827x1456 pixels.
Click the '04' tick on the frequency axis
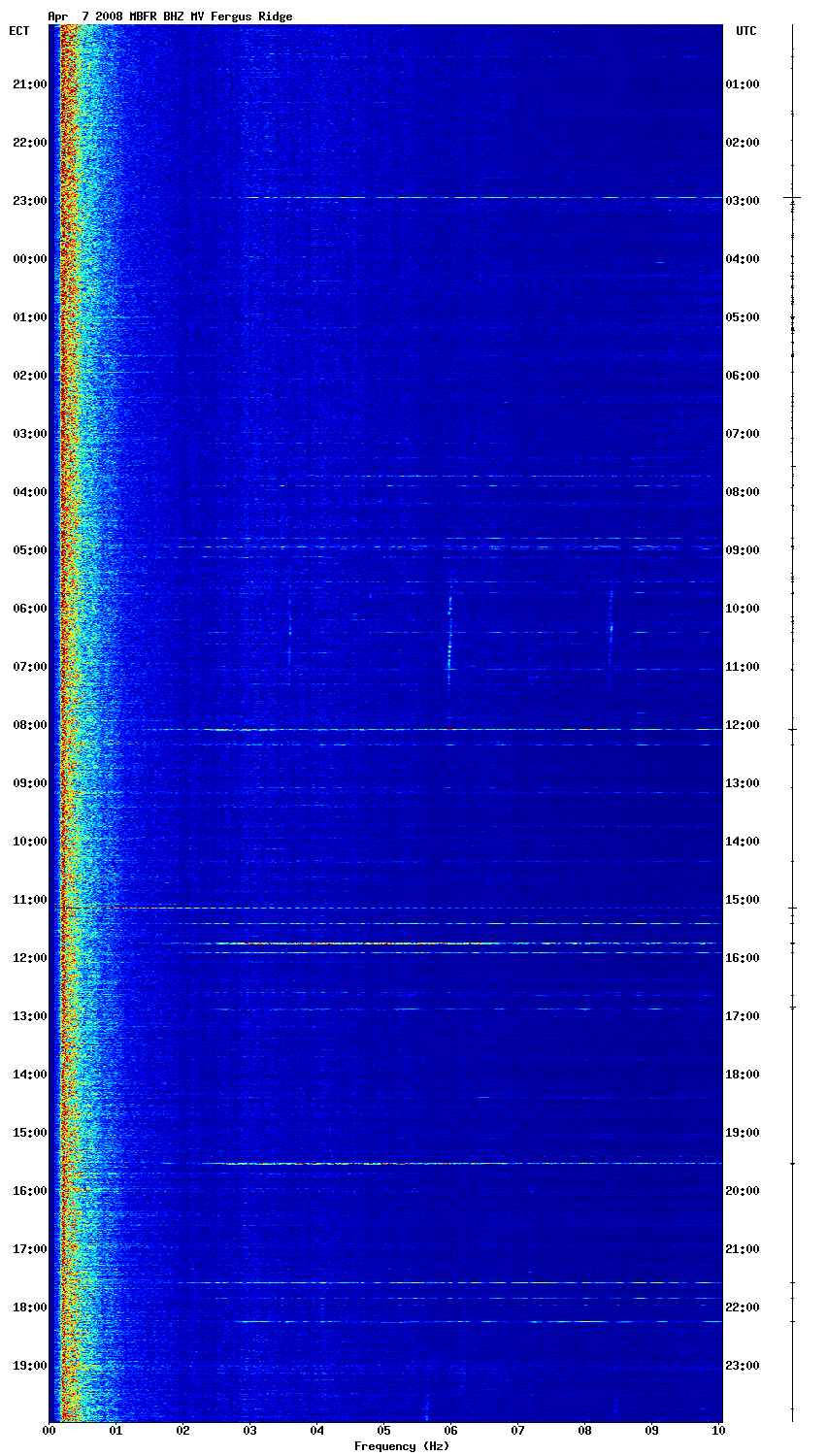pyautogui.click(x=316, y=1431)
